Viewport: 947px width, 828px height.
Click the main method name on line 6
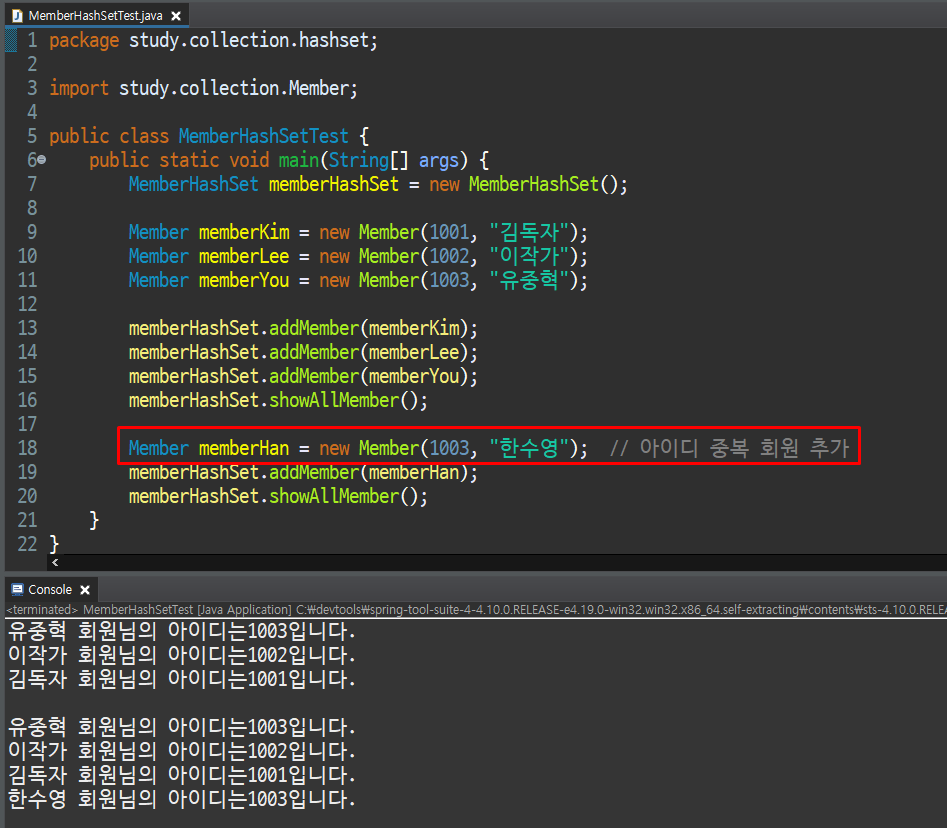(298, 160)
